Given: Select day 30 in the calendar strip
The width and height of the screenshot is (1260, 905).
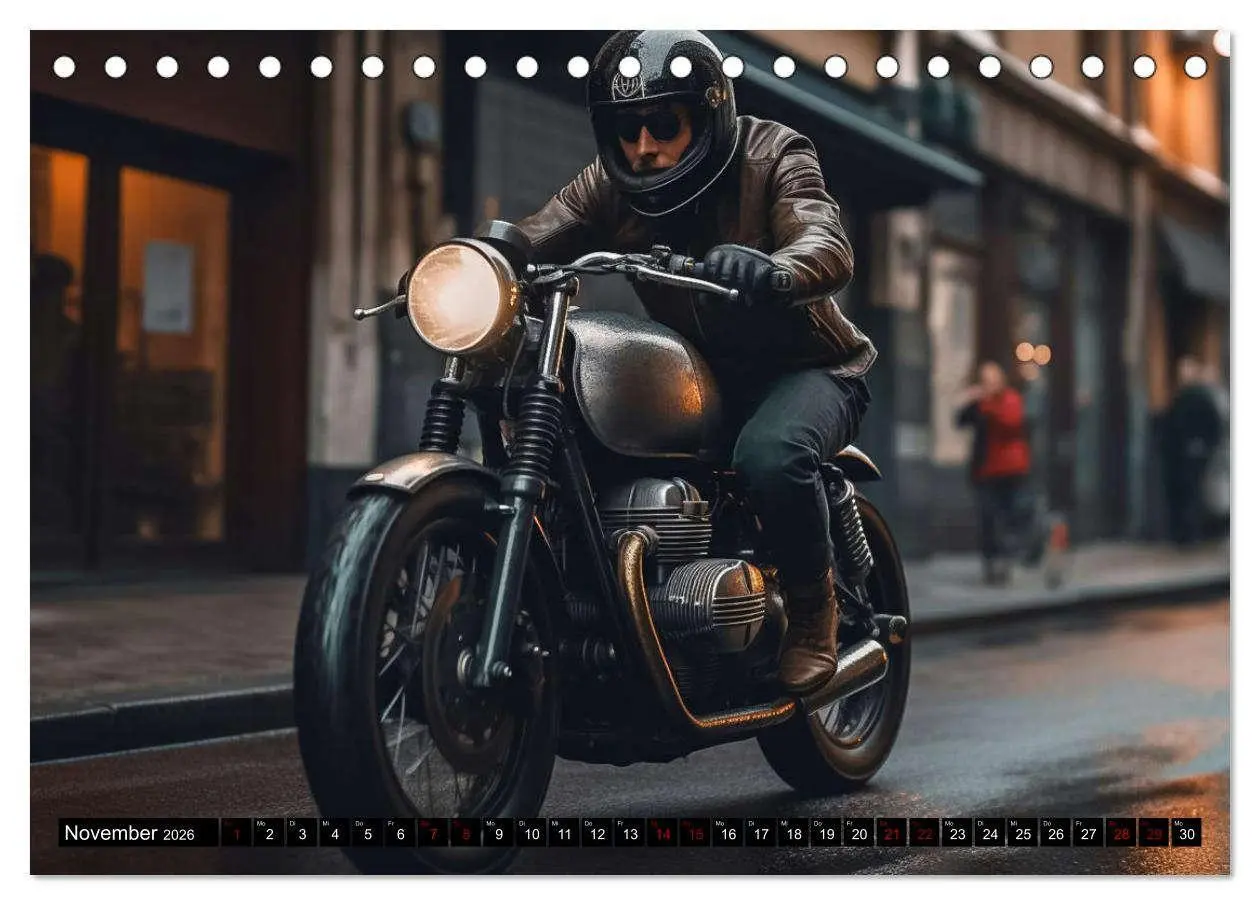Looking at the screenshot, I should (x=1186, y=833).
